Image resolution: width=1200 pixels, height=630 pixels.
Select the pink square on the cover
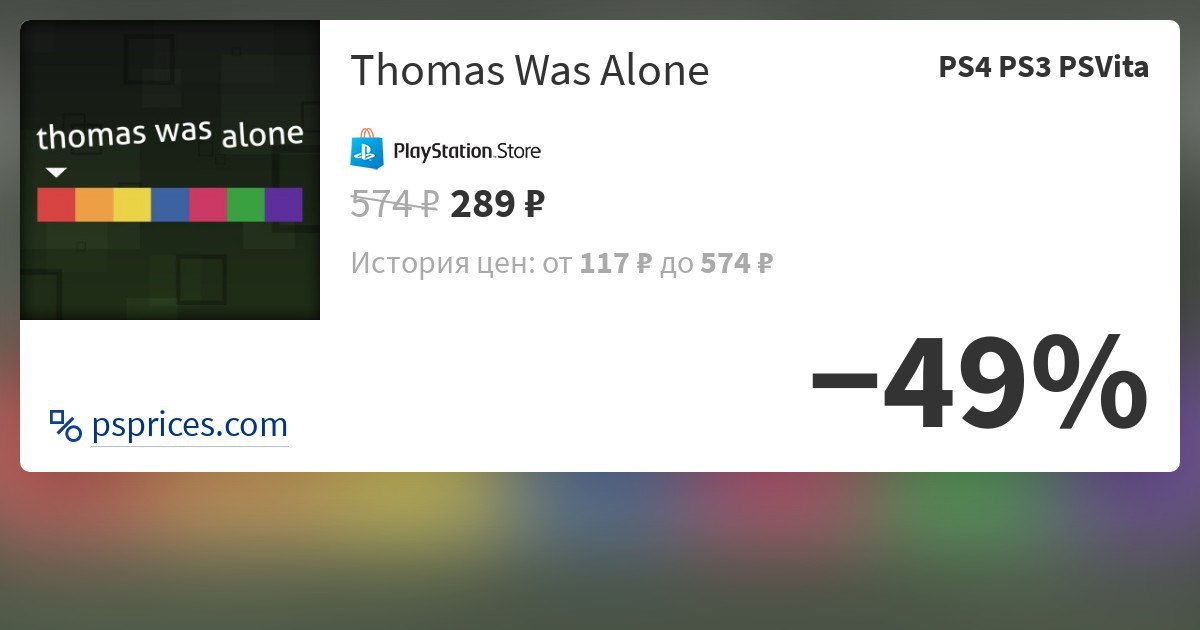click(x=208, y=204)
